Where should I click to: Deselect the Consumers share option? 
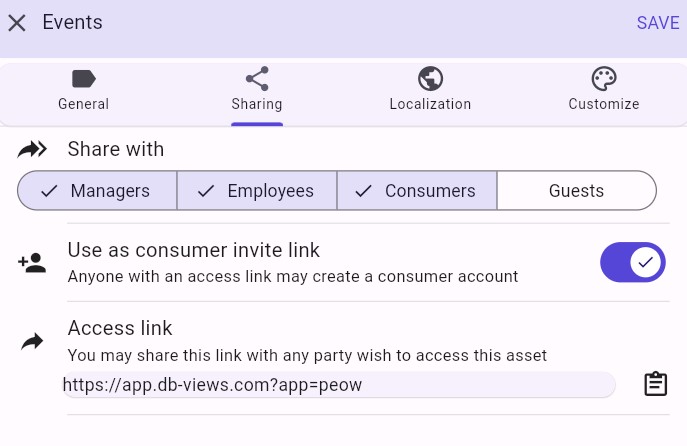click(417, 191)
